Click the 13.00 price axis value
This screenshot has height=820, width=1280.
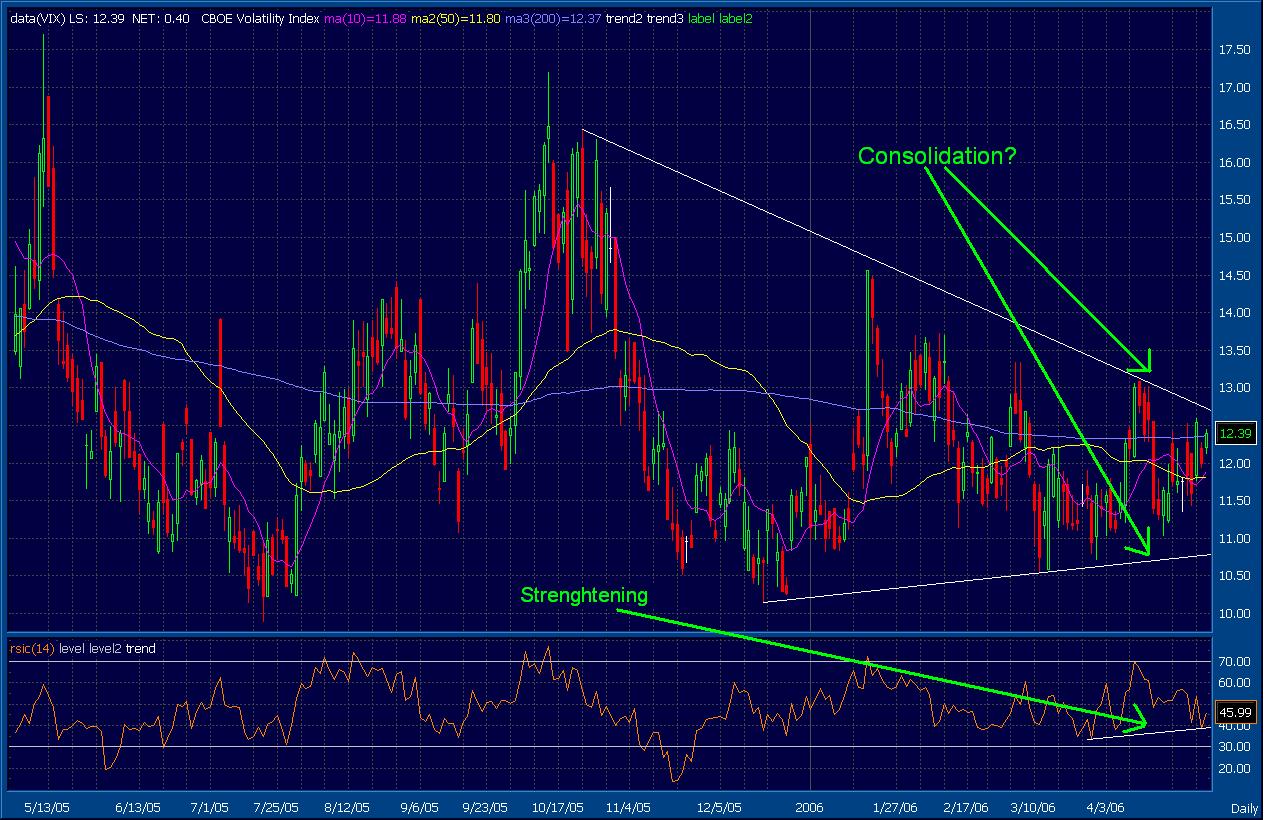[x=1235, y=388]
